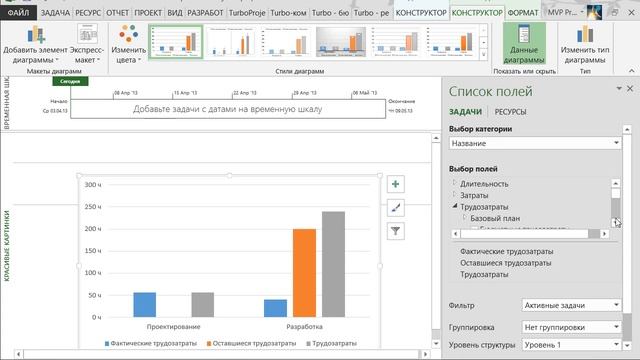Click Изменить тип диаграммы button

click(x=585, y=44)
